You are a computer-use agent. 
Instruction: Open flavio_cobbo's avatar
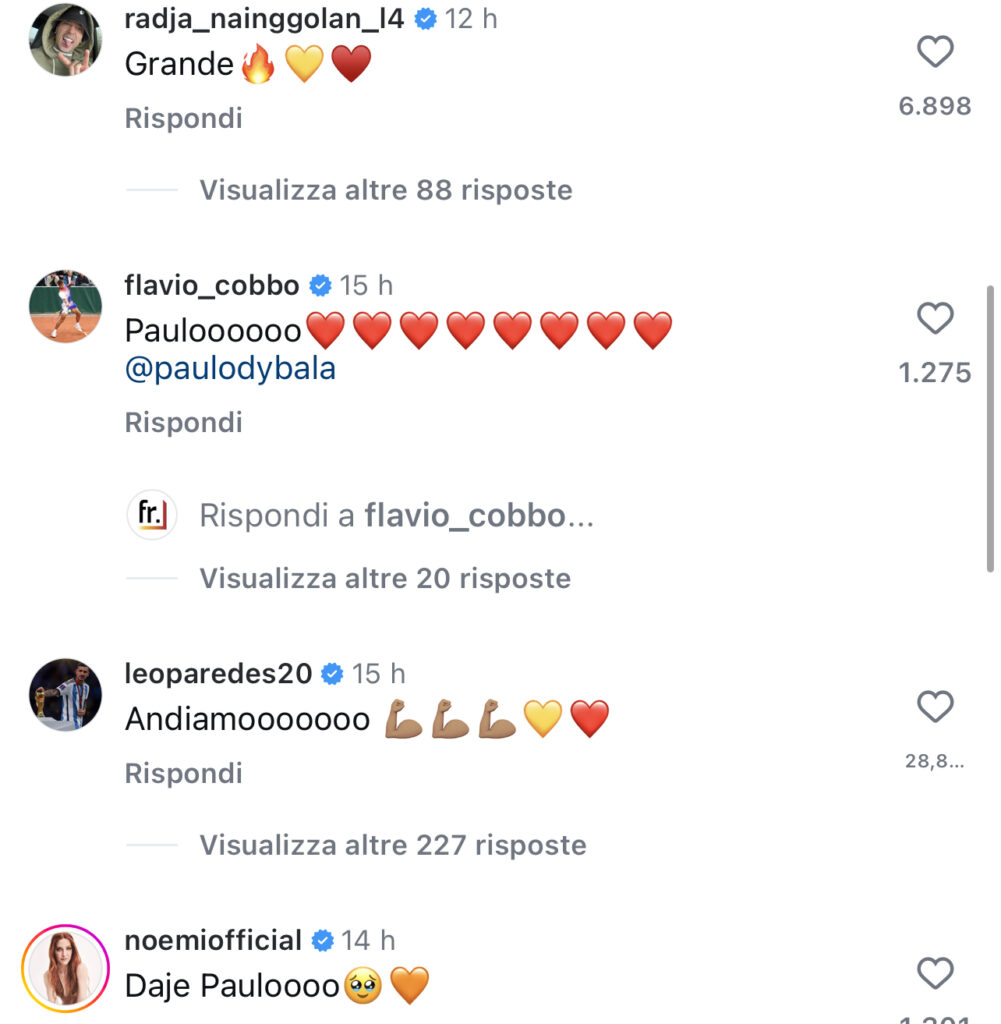65,306
